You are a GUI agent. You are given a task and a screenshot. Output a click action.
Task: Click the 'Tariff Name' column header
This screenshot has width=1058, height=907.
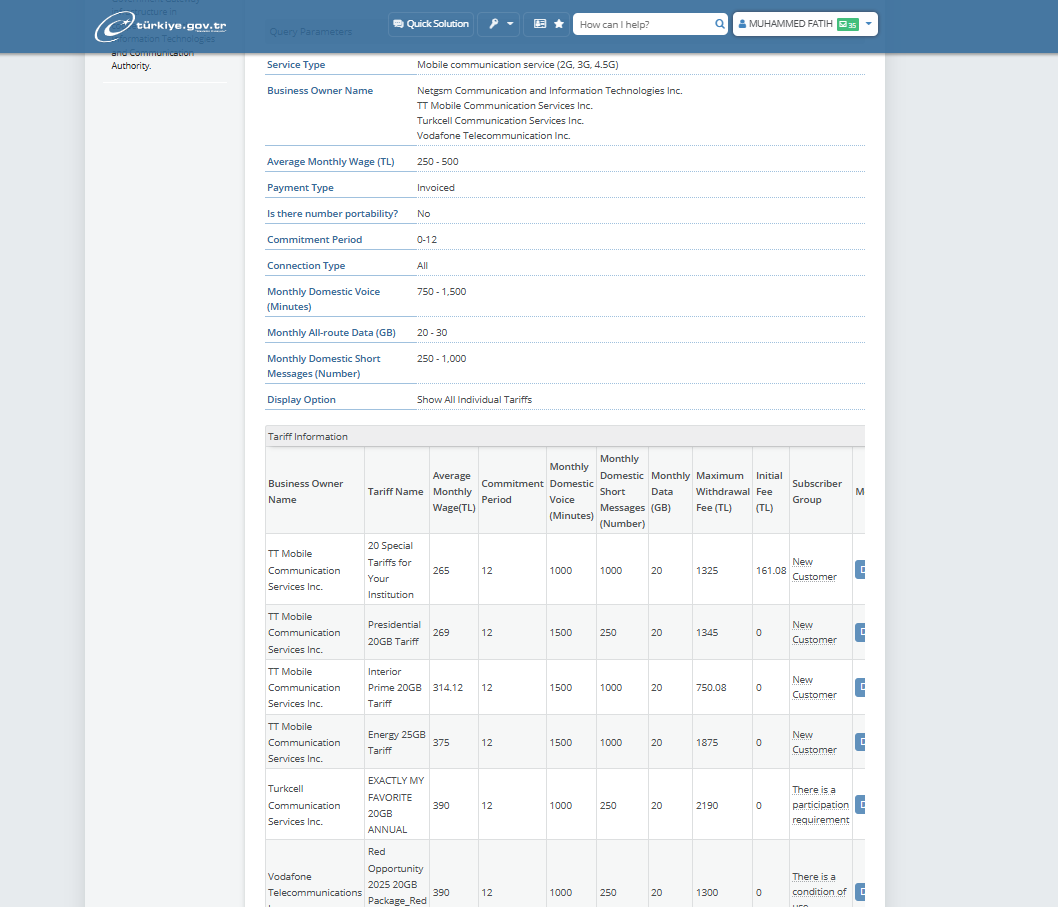[395, 491]
